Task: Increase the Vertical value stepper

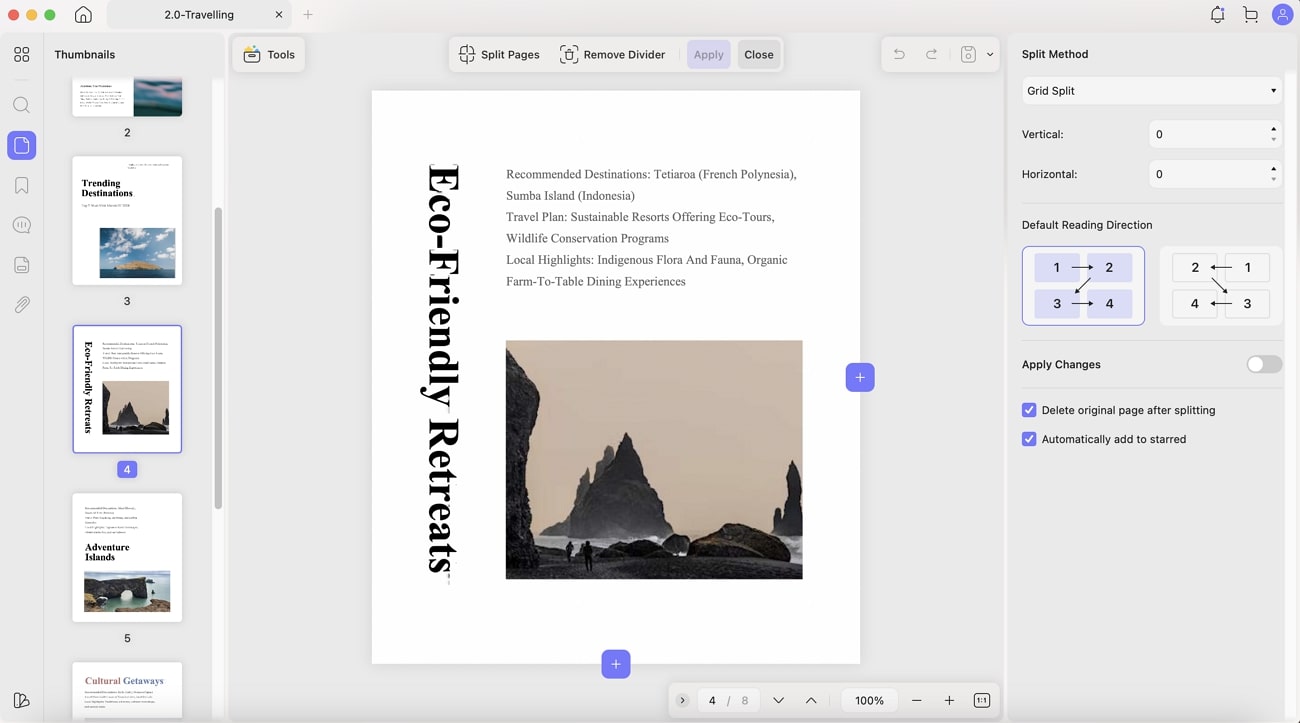Action: (1273, 129)
